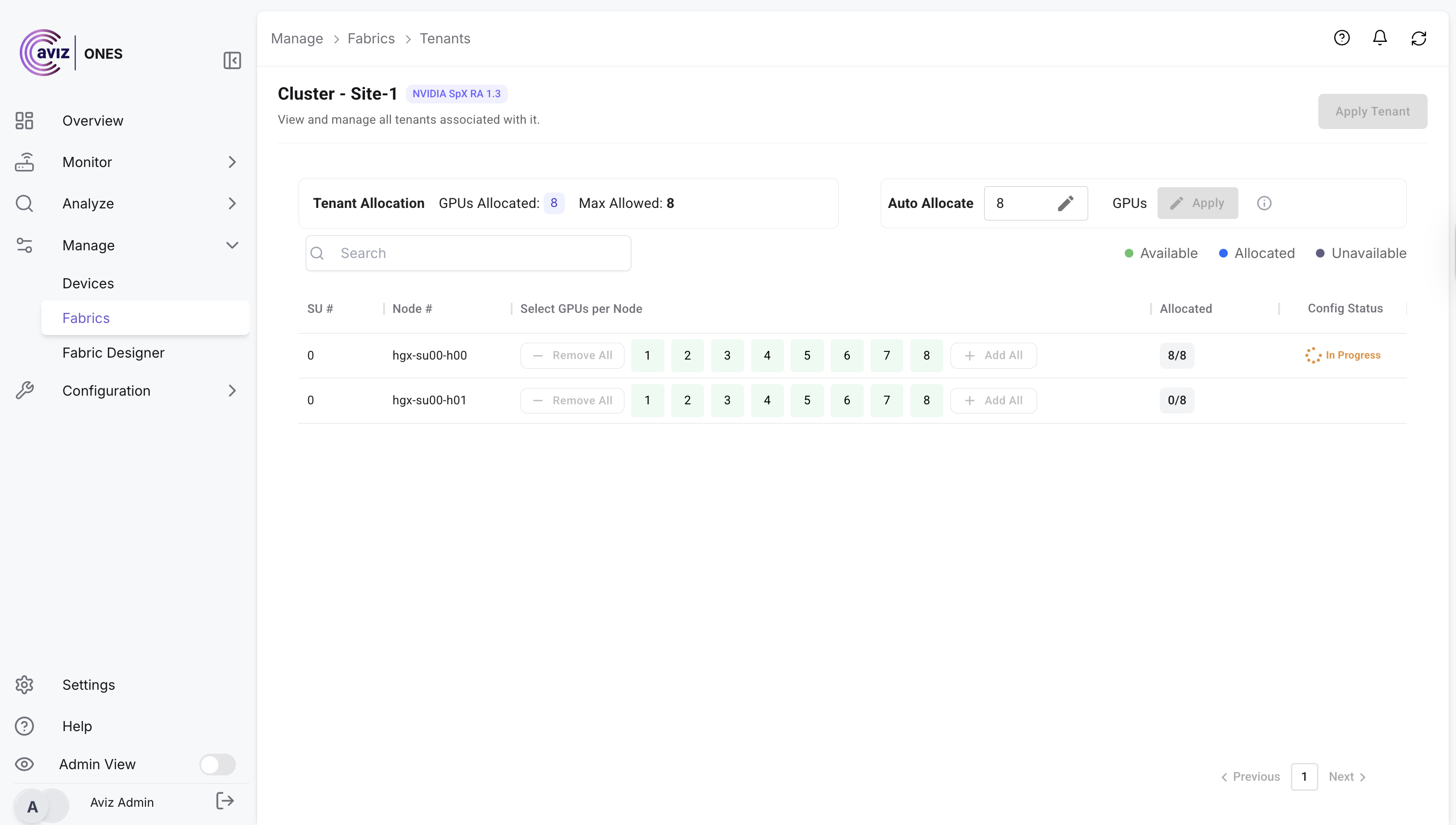Toggle the Admin View switch

click(218, 764)
